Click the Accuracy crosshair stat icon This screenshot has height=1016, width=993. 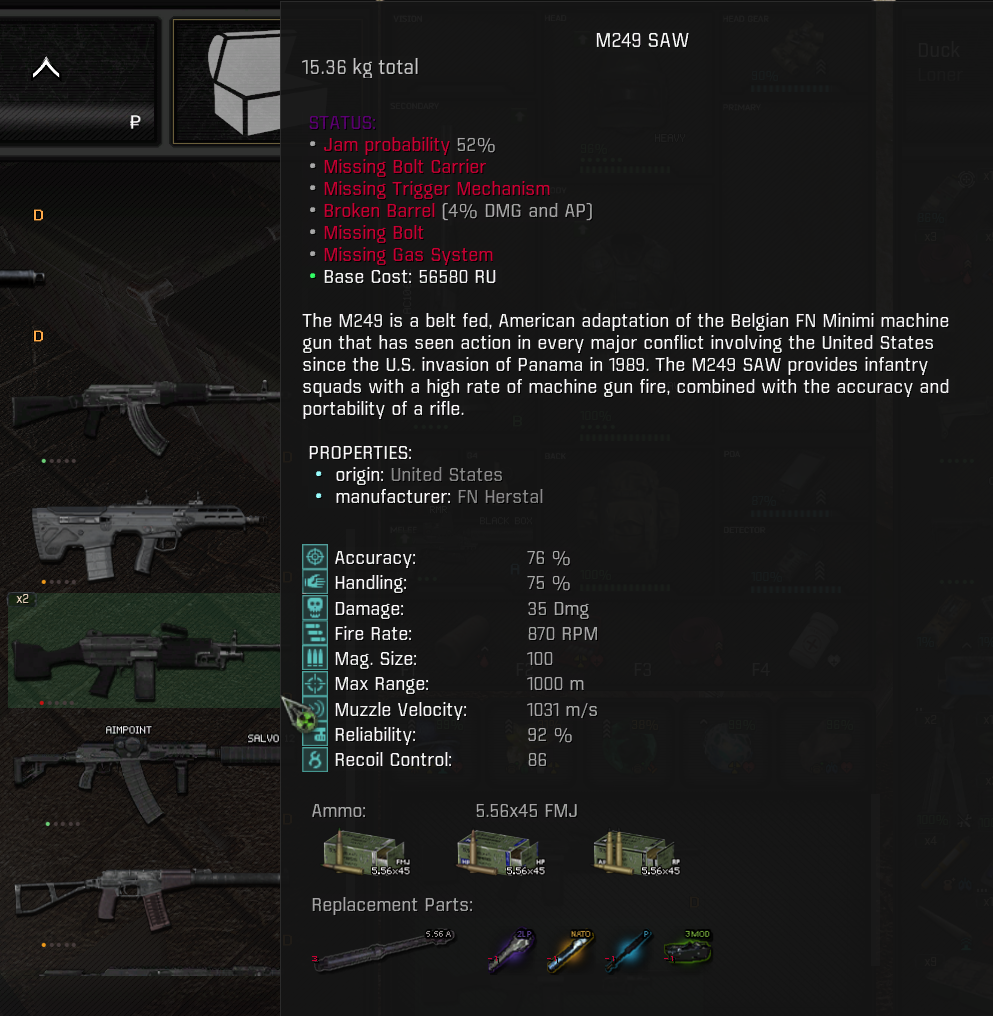tap(315, 557)
